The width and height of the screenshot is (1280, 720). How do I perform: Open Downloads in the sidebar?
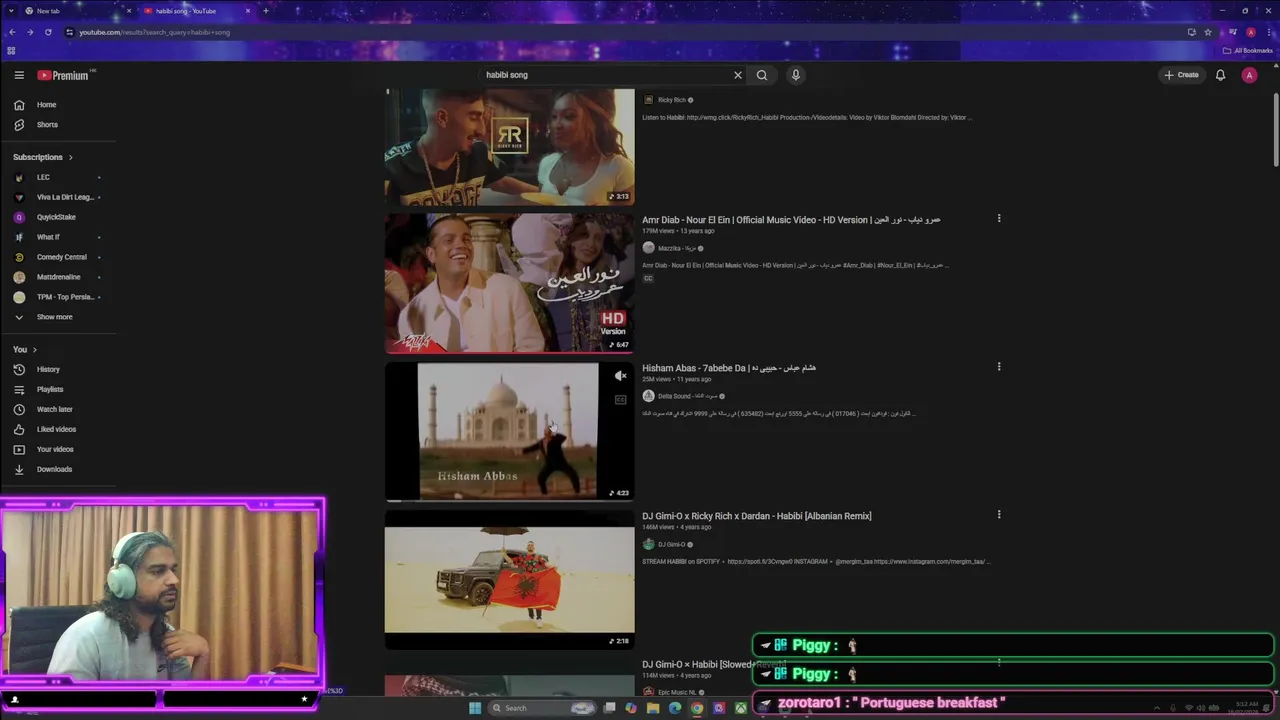[x=60, y=469]
